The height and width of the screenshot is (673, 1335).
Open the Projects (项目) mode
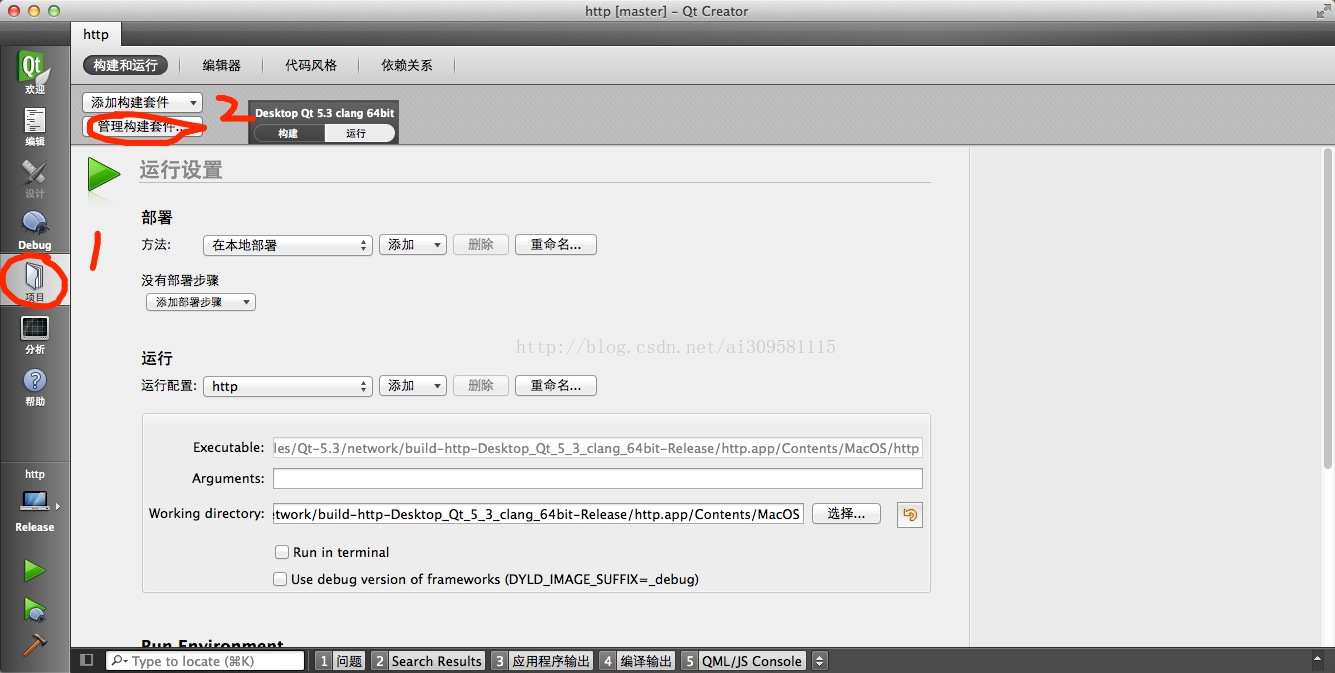tap(34, 281)
